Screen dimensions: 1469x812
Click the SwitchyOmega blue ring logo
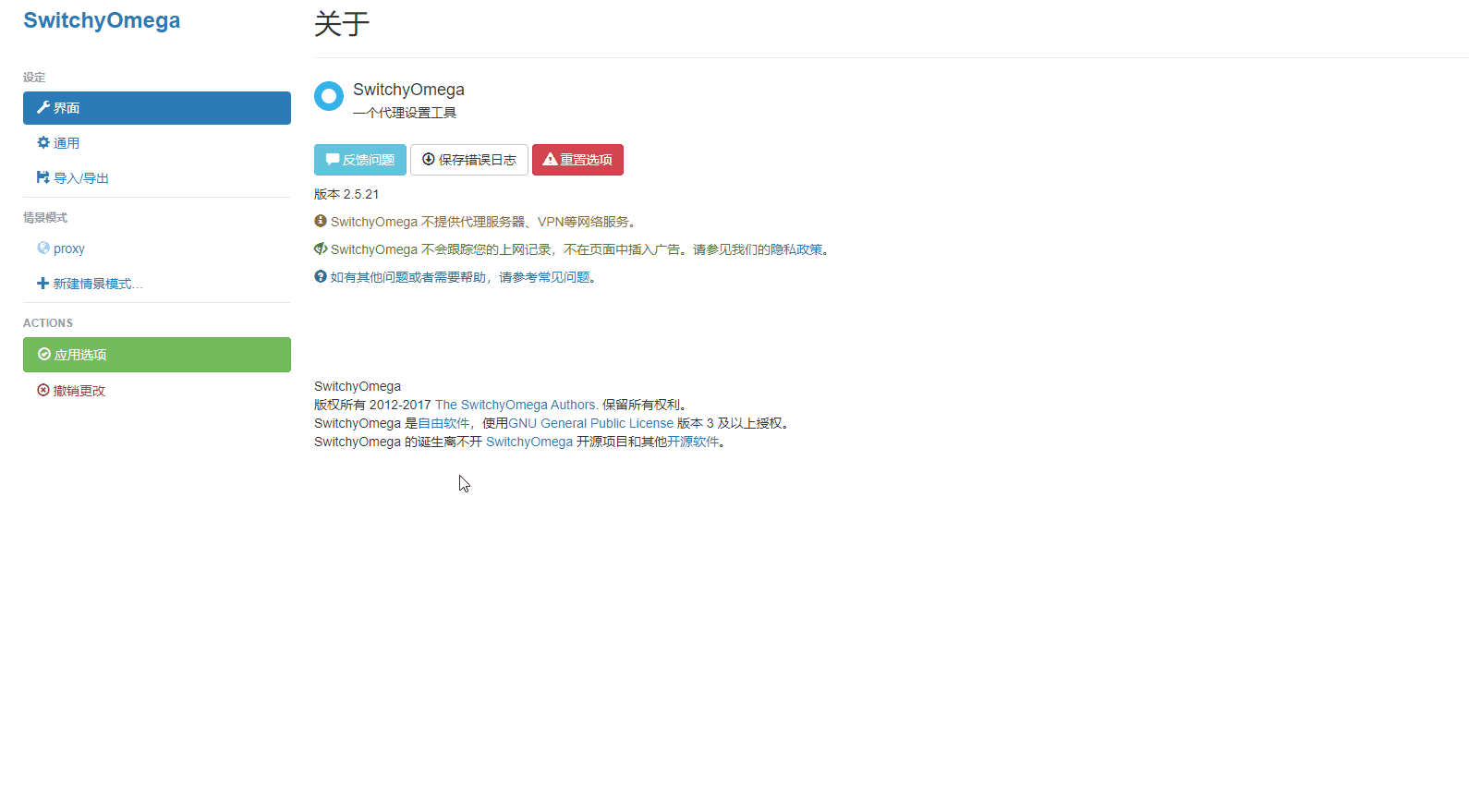tap(329, 96)
